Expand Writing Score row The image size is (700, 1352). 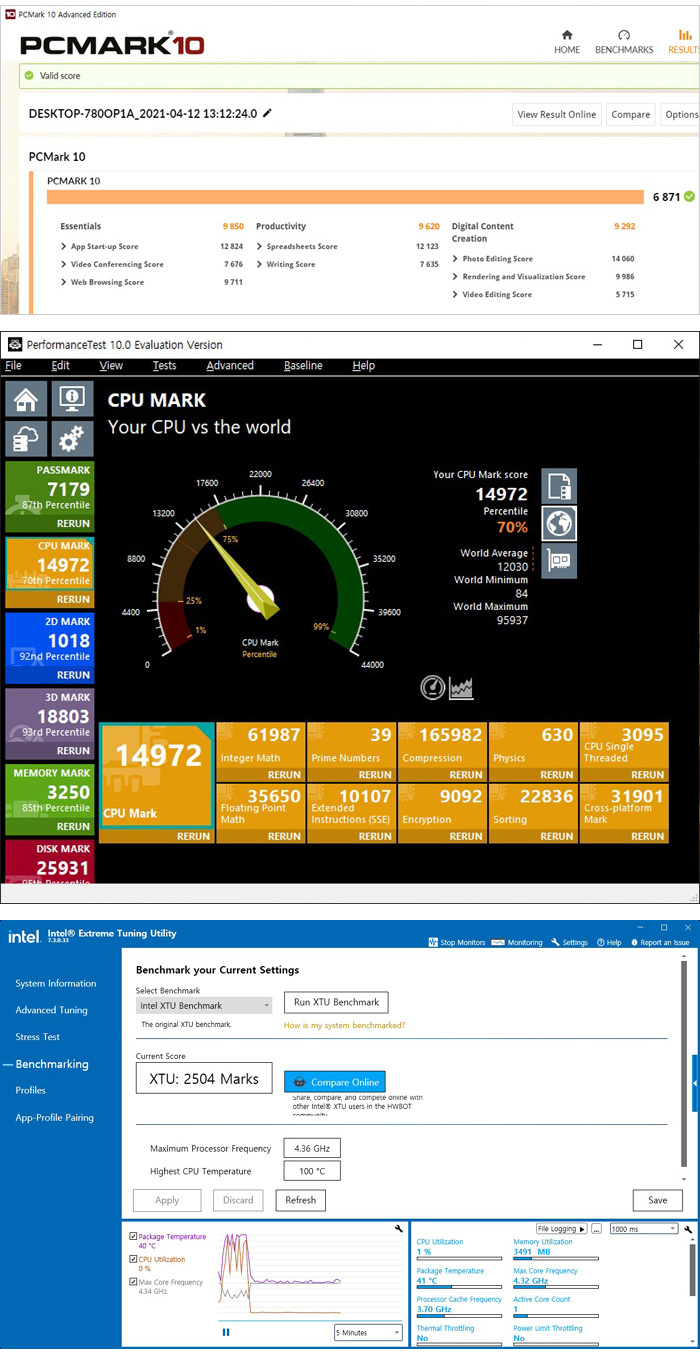260,264
